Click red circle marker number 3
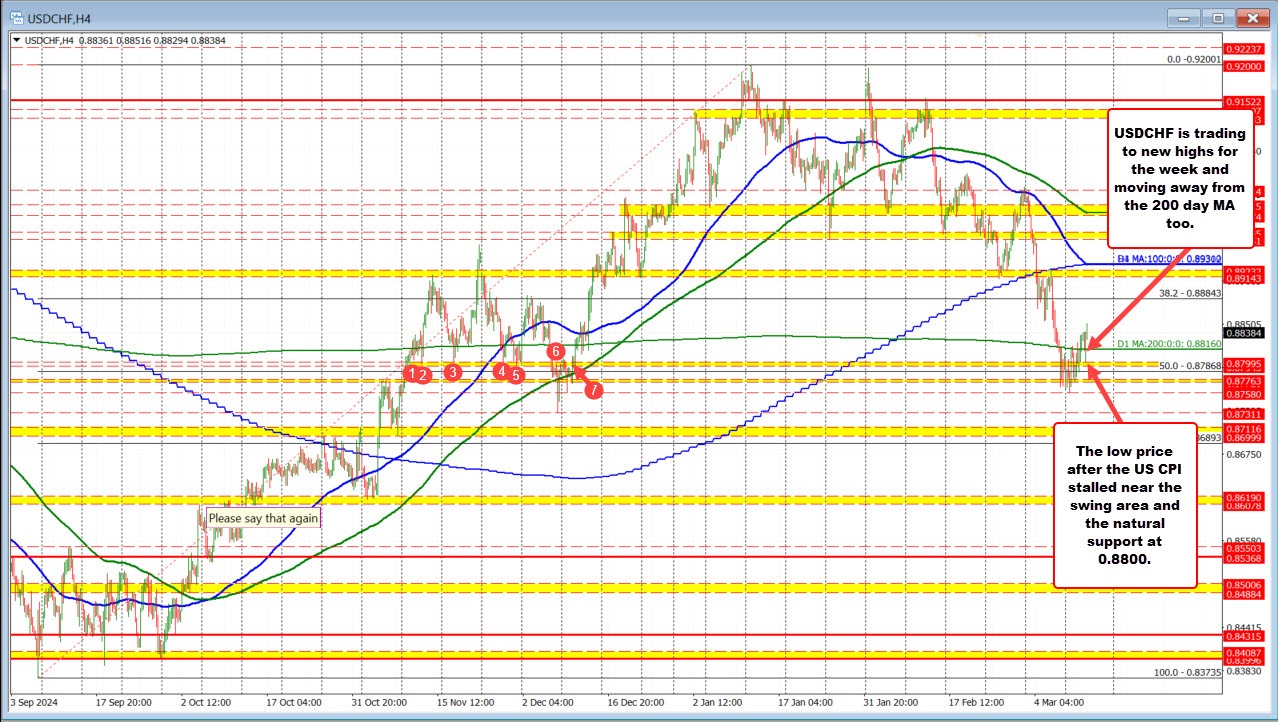The width and height of the screenshot is (1278, 722). tap(453, 372)
